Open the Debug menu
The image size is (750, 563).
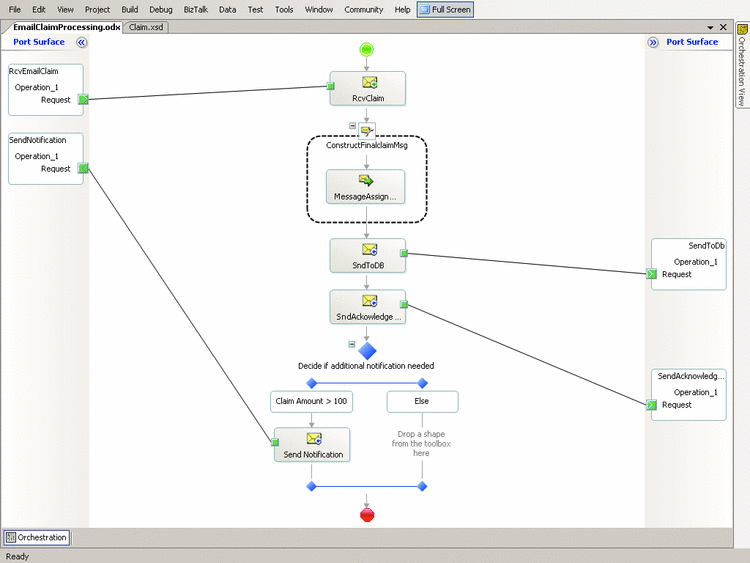point(161,10)
